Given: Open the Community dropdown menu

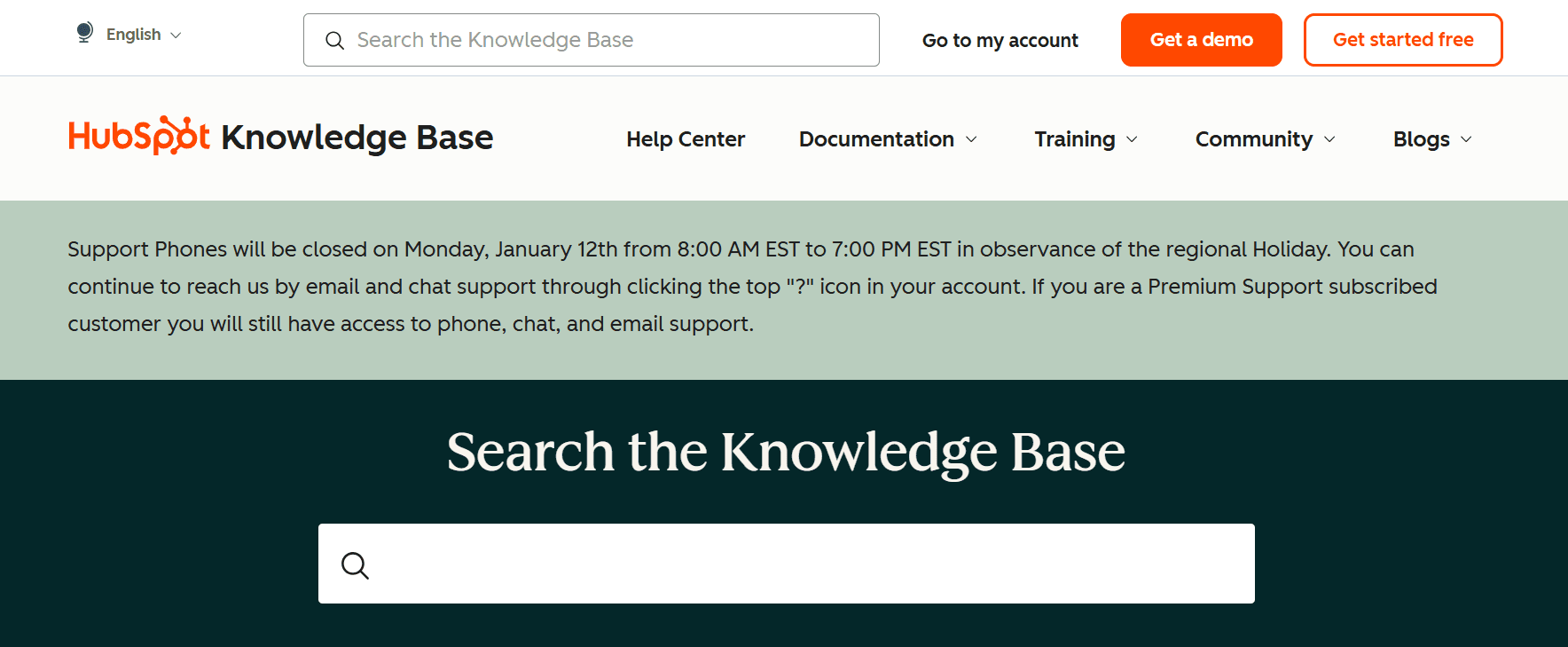Looking at the screenshot, I should (x=1329, y=139).
